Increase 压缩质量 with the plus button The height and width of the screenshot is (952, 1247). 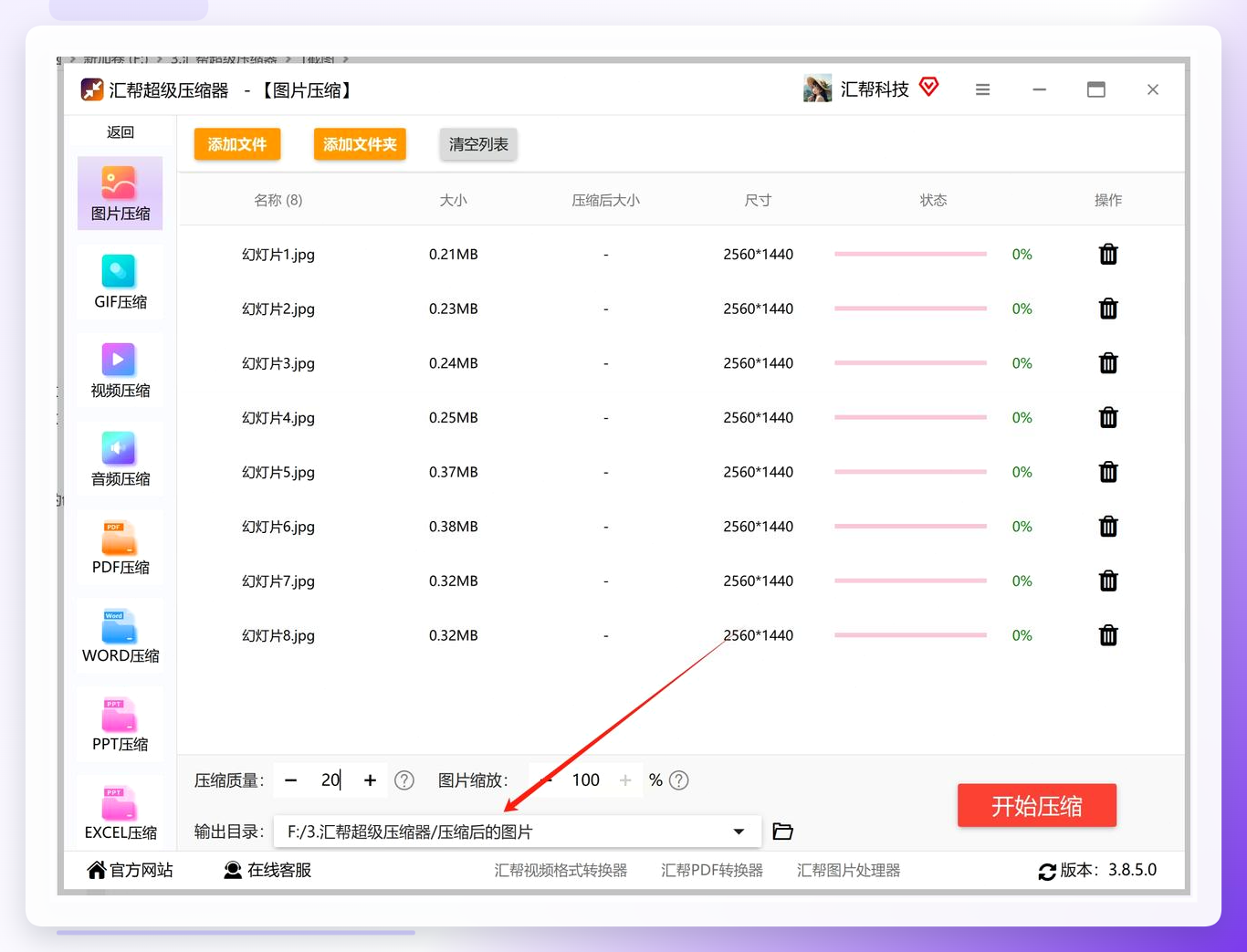tap(370, 780)
